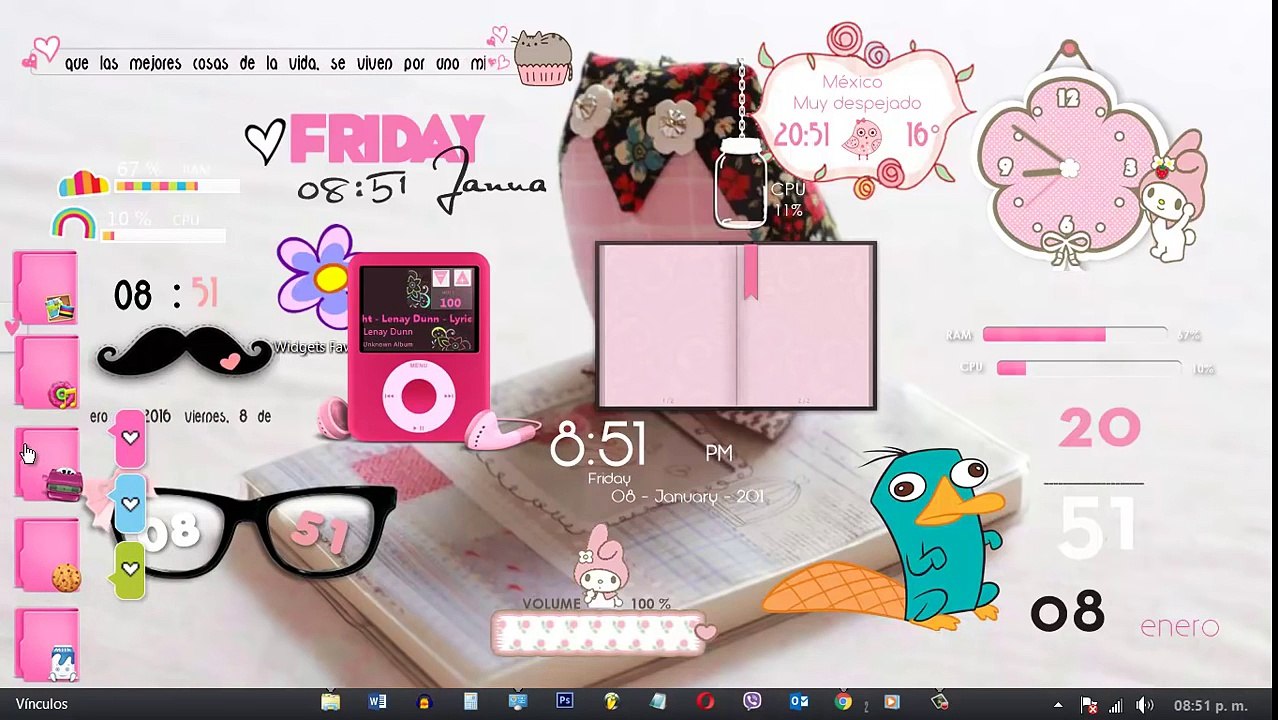Click the black mustache widget
1278x720 pixels.
[184, 351]
